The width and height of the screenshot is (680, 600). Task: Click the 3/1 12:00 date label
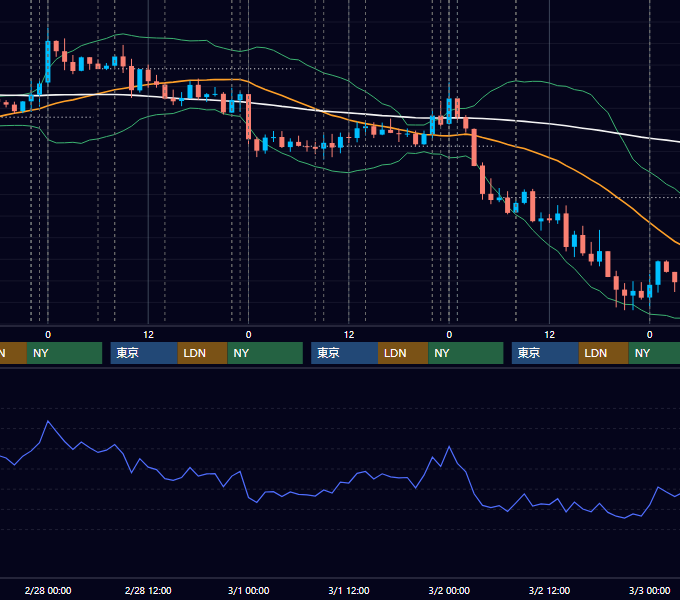[349, 590]
